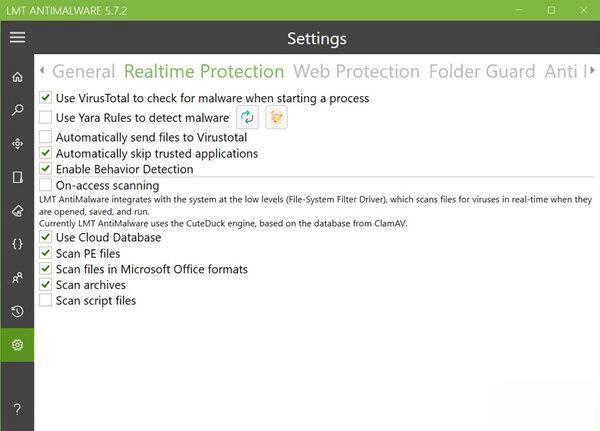Enable On-access scanning checkbox
600x431 pixels.
click(x=46, y=185)
